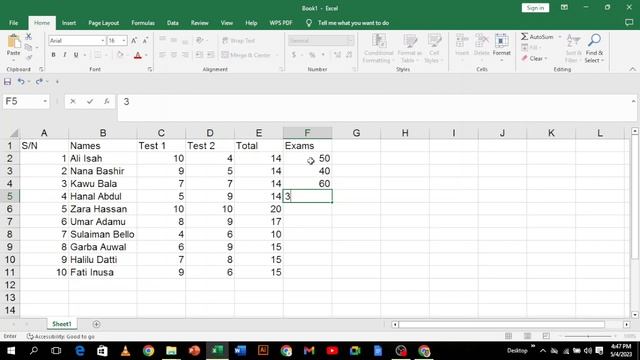640x360 pixels.
Task: Add a new sheet with plus icon
Action: tap(96, 324)
